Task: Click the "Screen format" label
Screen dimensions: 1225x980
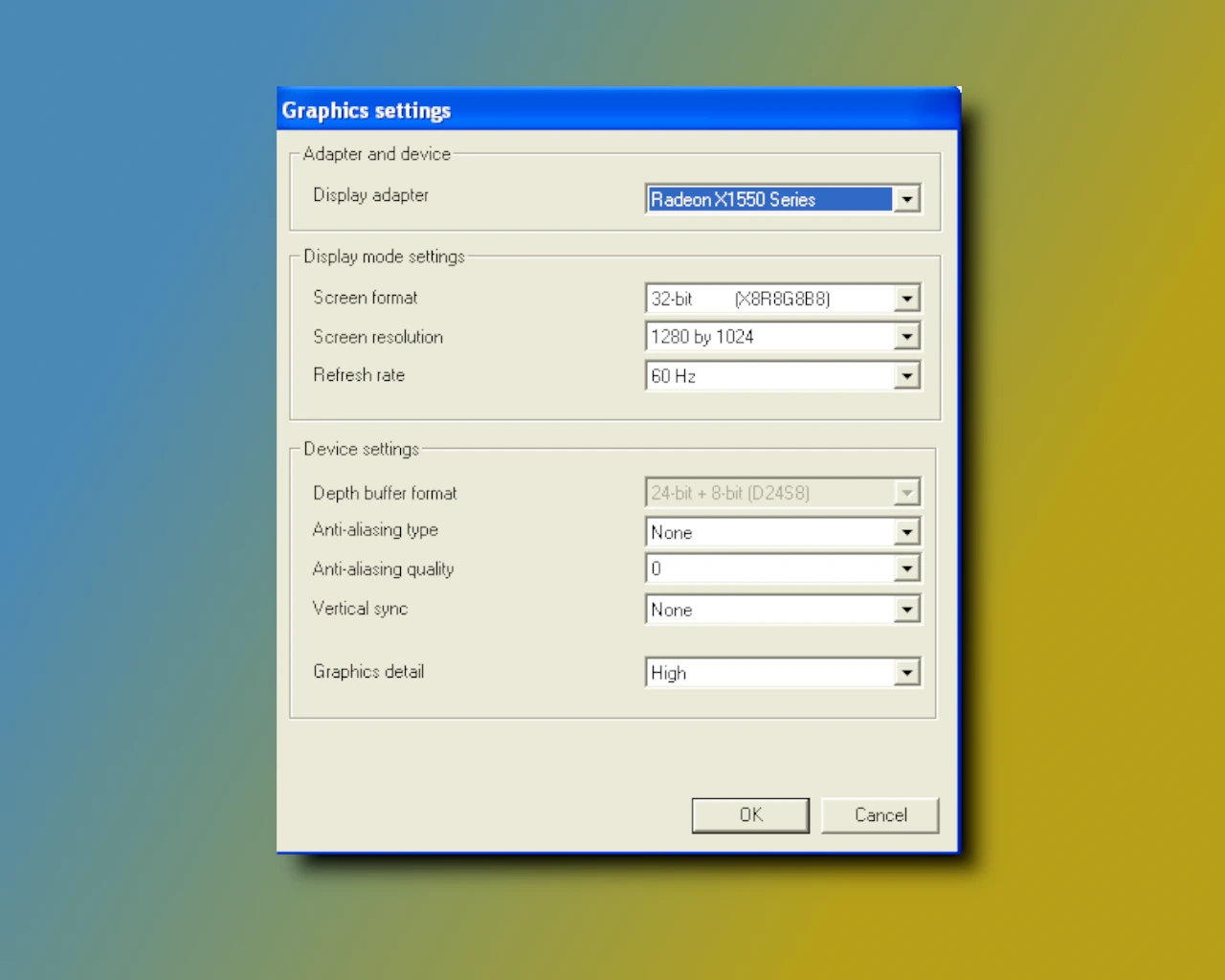Action: point(366,298)
